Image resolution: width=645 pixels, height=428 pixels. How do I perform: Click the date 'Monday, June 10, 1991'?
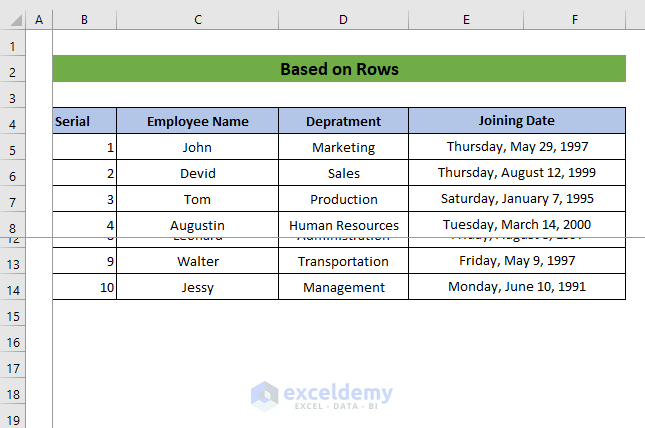[516, 287]
